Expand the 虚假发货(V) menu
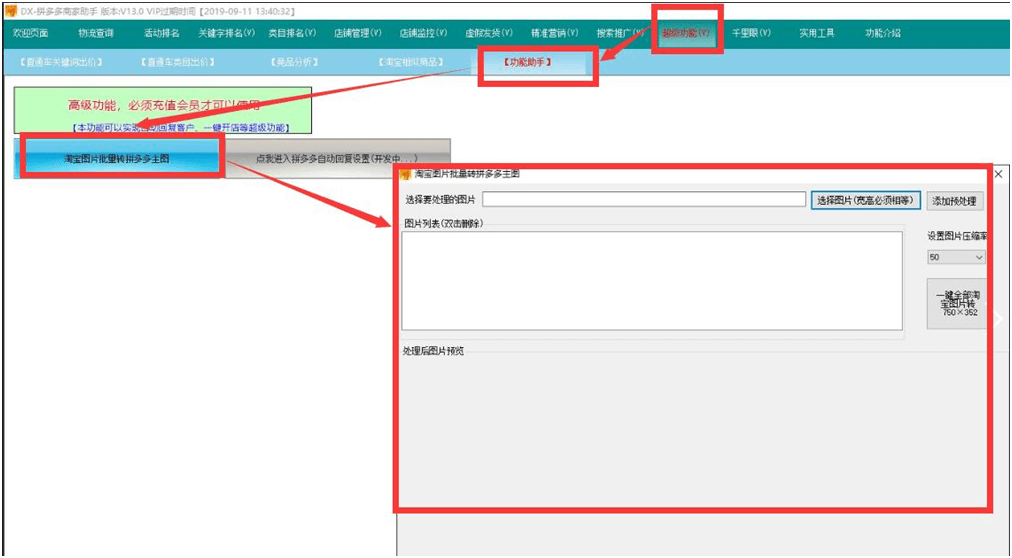The height and width of the screenshot is (558, 1012). [x=489, y=33]
